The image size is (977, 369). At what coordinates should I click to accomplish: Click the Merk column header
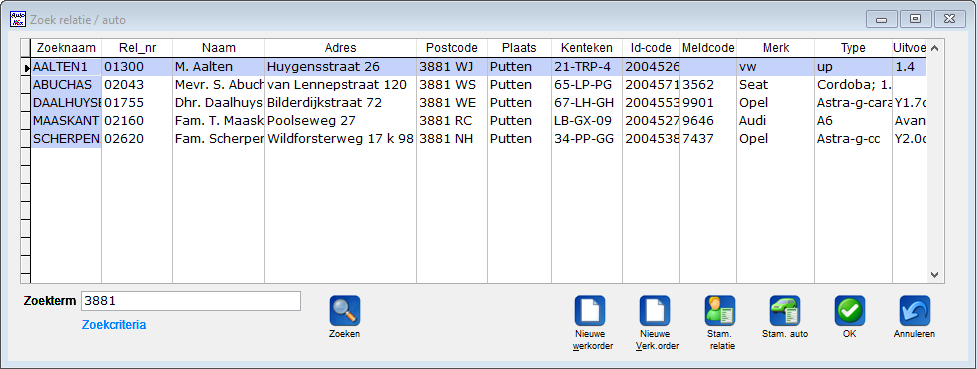click(776, 48)
